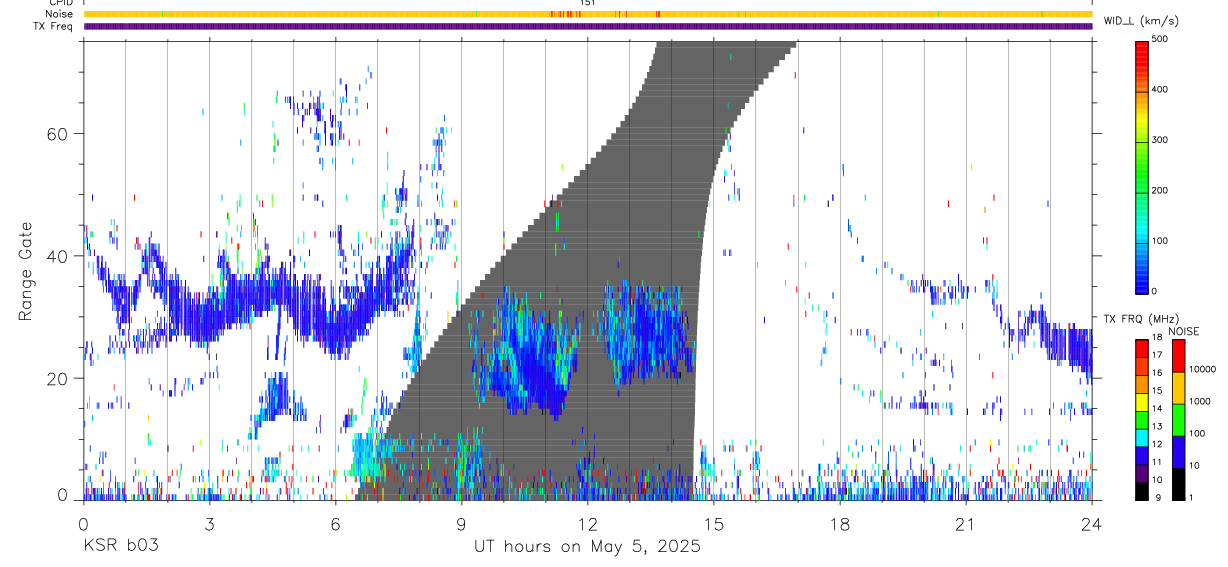This screenshot has width=1228, height=567.
Task: Select the 400 tick on WID colorbar
Action: 1160,89
